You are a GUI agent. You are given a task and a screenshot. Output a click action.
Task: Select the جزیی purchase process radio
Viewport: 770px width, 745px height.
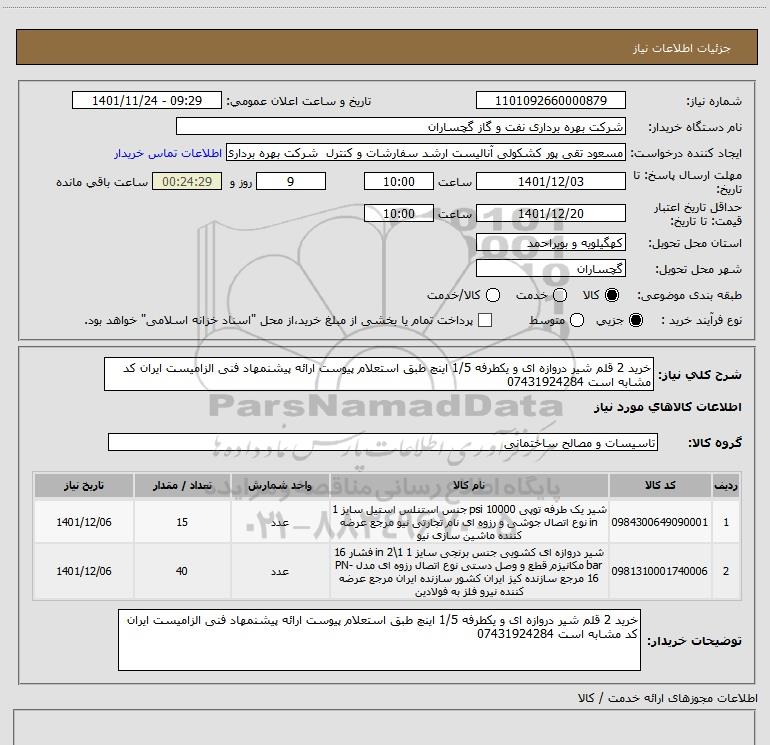click(x=635, y=320)
